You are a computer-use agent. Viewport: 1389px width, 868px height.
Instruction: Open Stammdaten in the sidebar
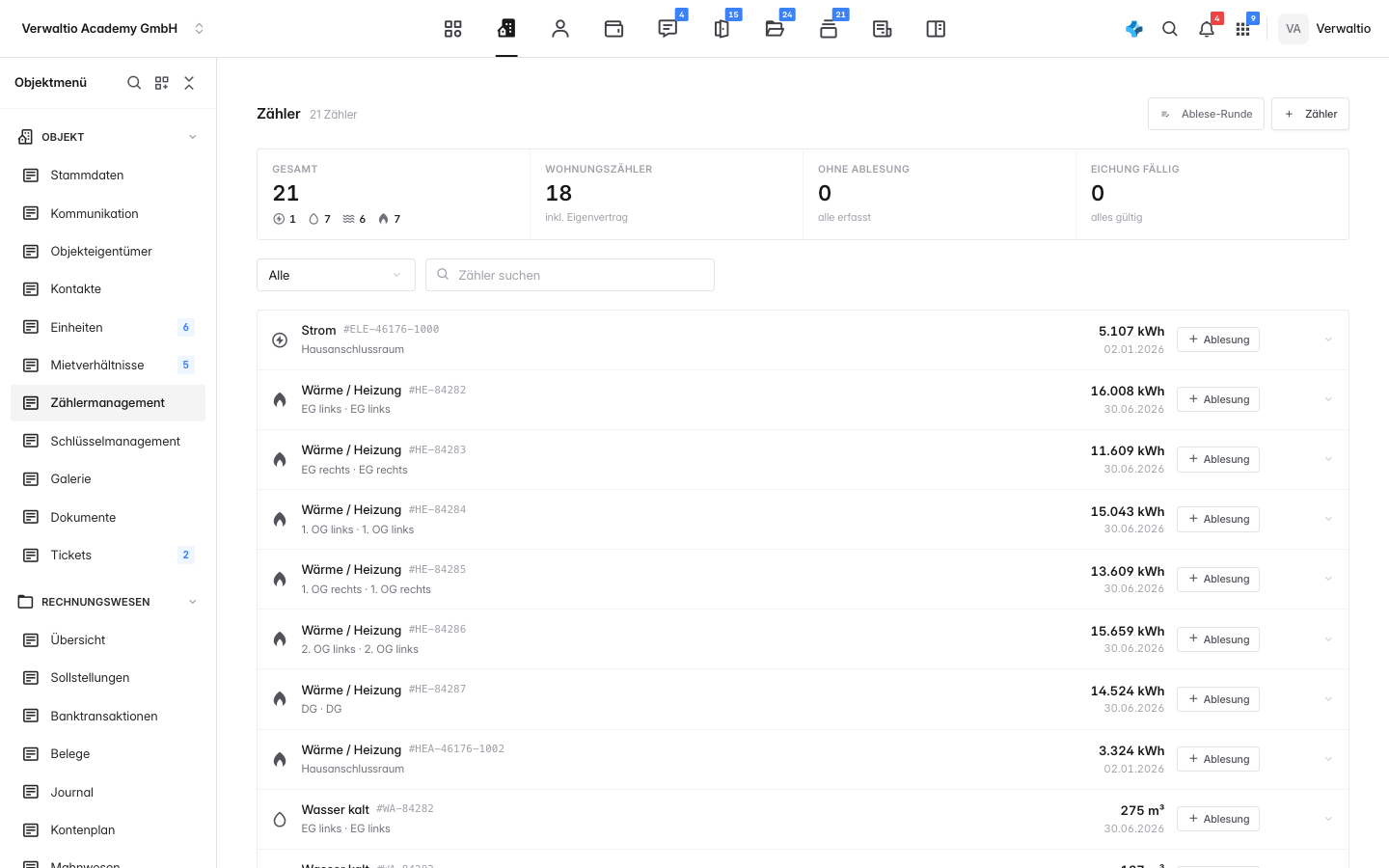point(108,175)
